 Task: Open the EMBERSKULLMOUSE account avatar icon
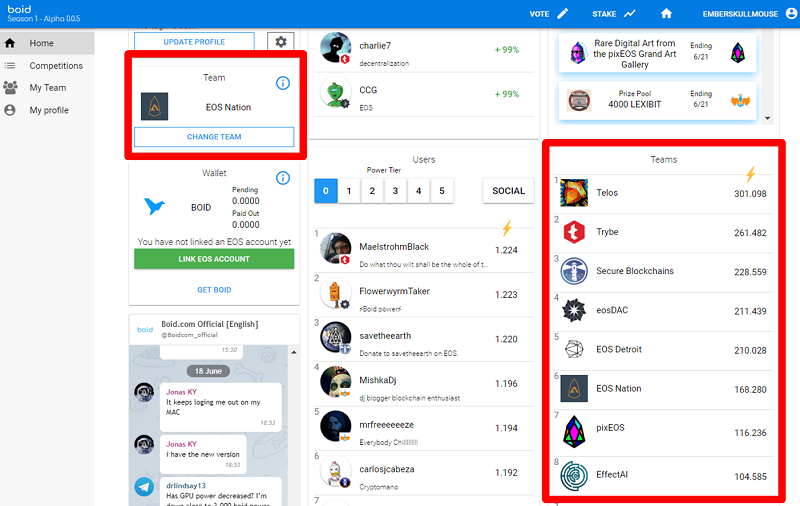(791, 14)
